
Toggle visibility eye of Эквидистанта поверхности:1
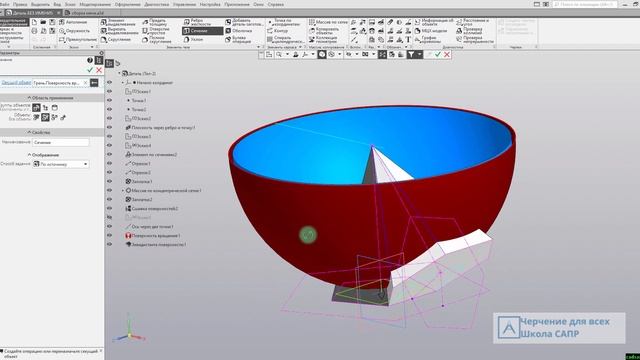point(109,244)
